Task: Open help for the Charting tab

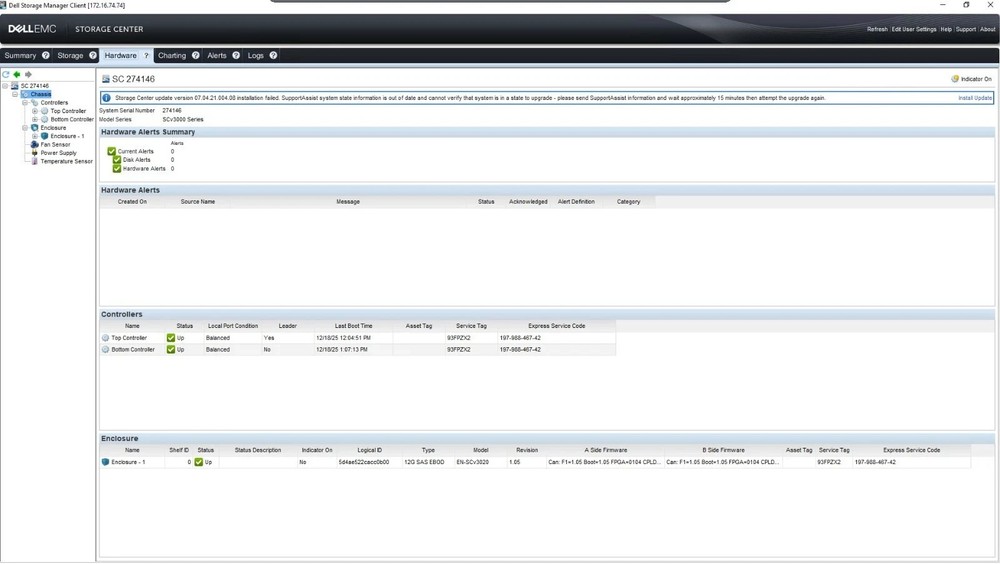Action: point(196,56)
